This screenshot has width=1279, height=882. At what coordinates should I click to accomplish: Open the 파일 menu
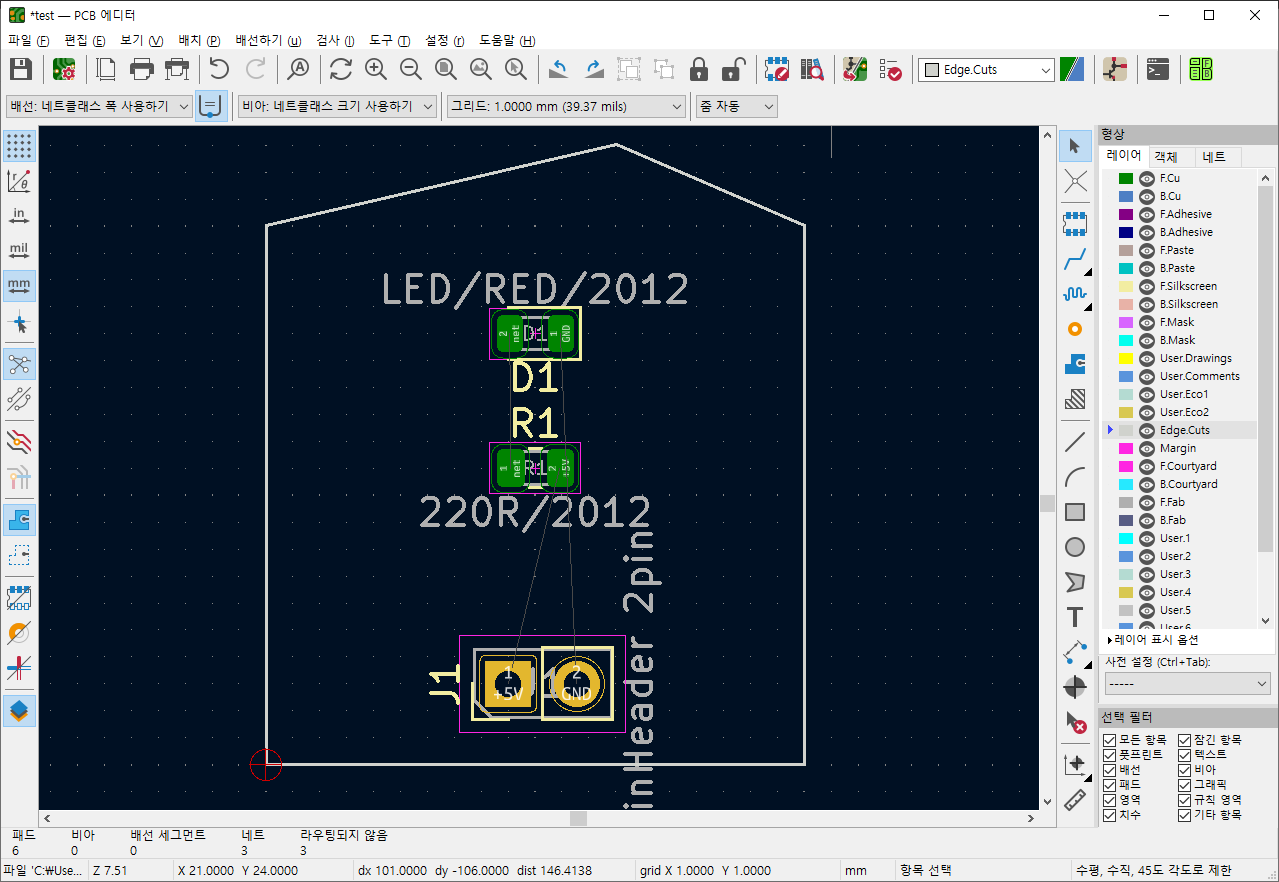point(28,41)
